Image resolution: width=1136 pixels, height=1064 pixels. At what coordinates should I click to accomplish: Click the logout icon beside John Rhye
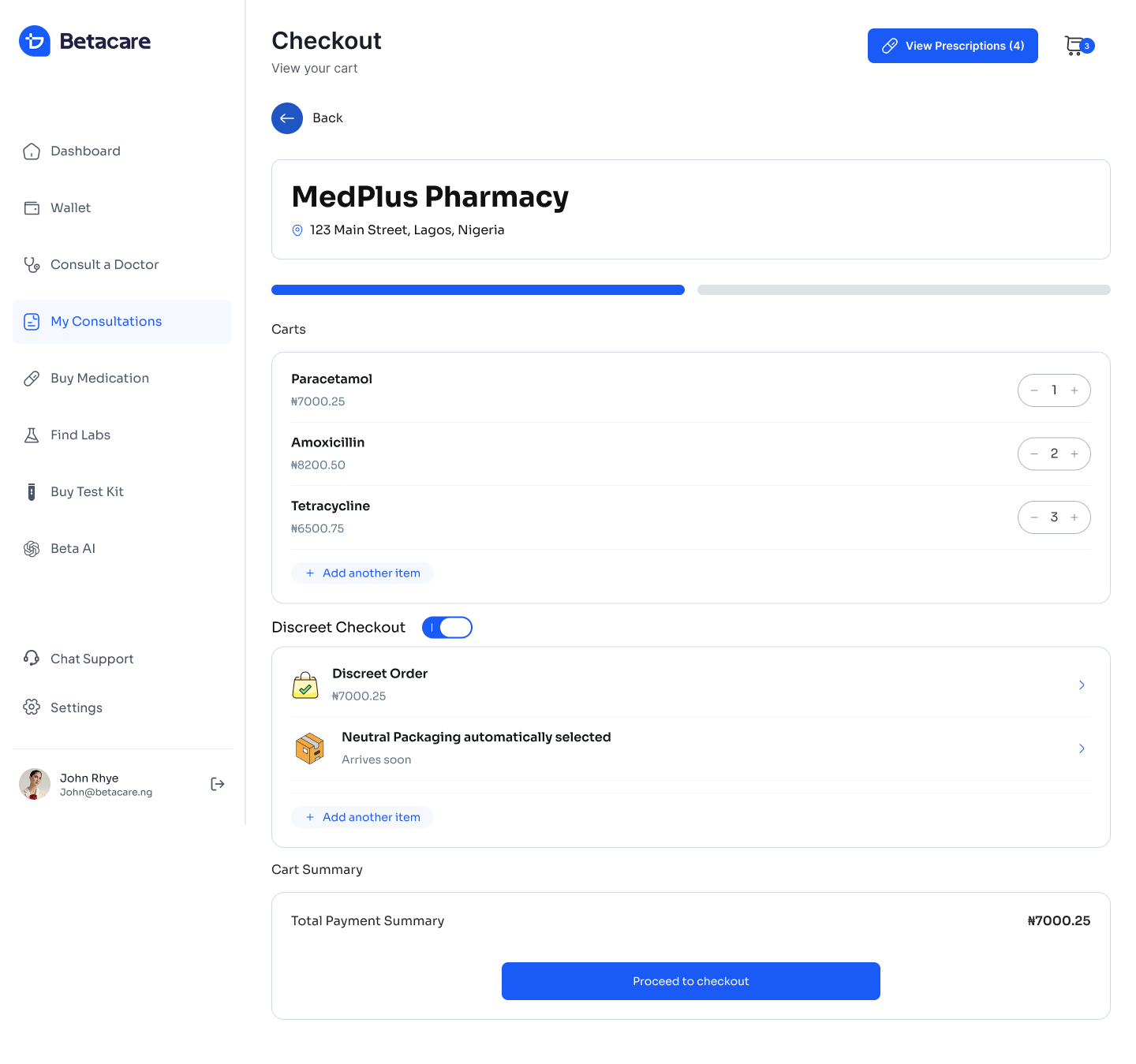218,784
